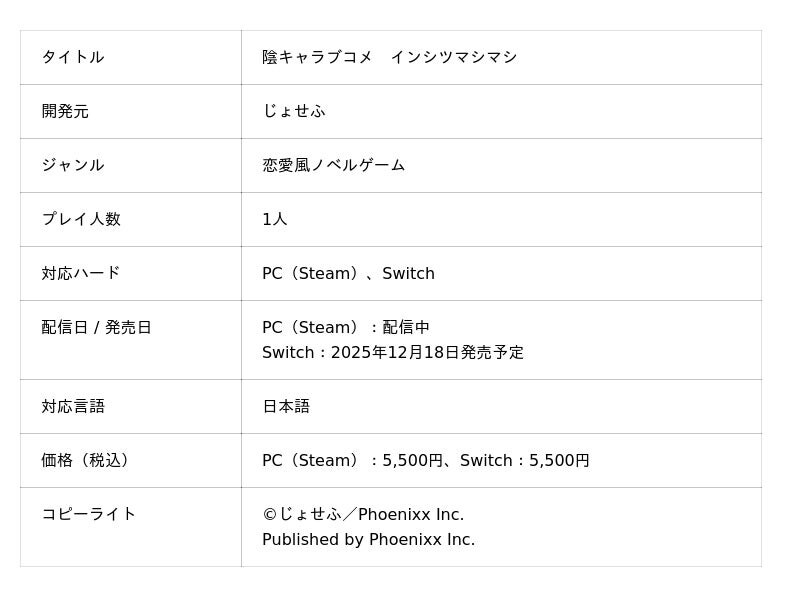800x597 pixels.
Task: Click the 対応ハード label cell
Action: tap(81, 273)
